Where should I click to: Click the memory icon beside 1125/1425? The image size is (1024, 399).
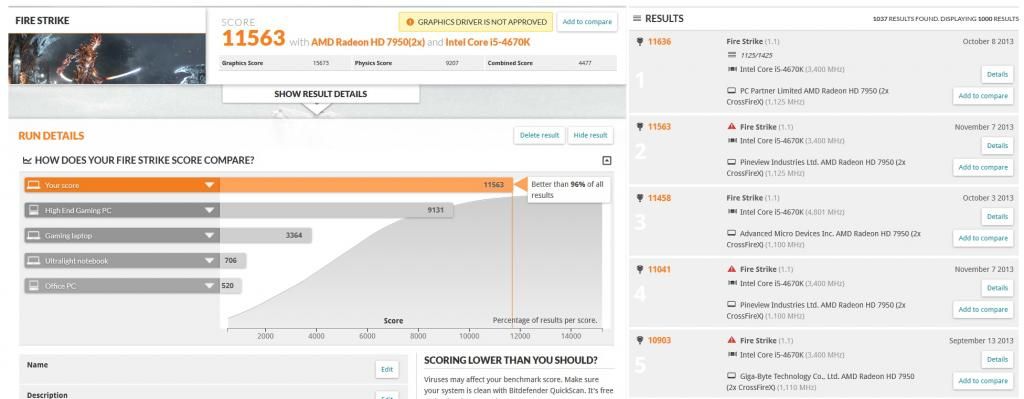pos(731,56)
